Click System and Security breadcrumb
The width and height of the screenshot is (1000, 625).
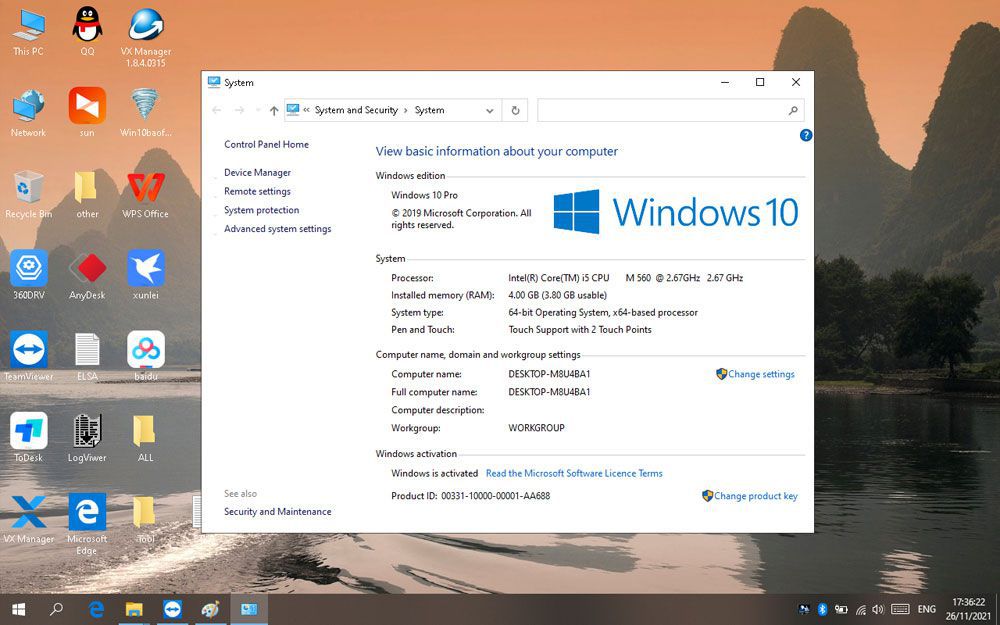pos(356,110)
